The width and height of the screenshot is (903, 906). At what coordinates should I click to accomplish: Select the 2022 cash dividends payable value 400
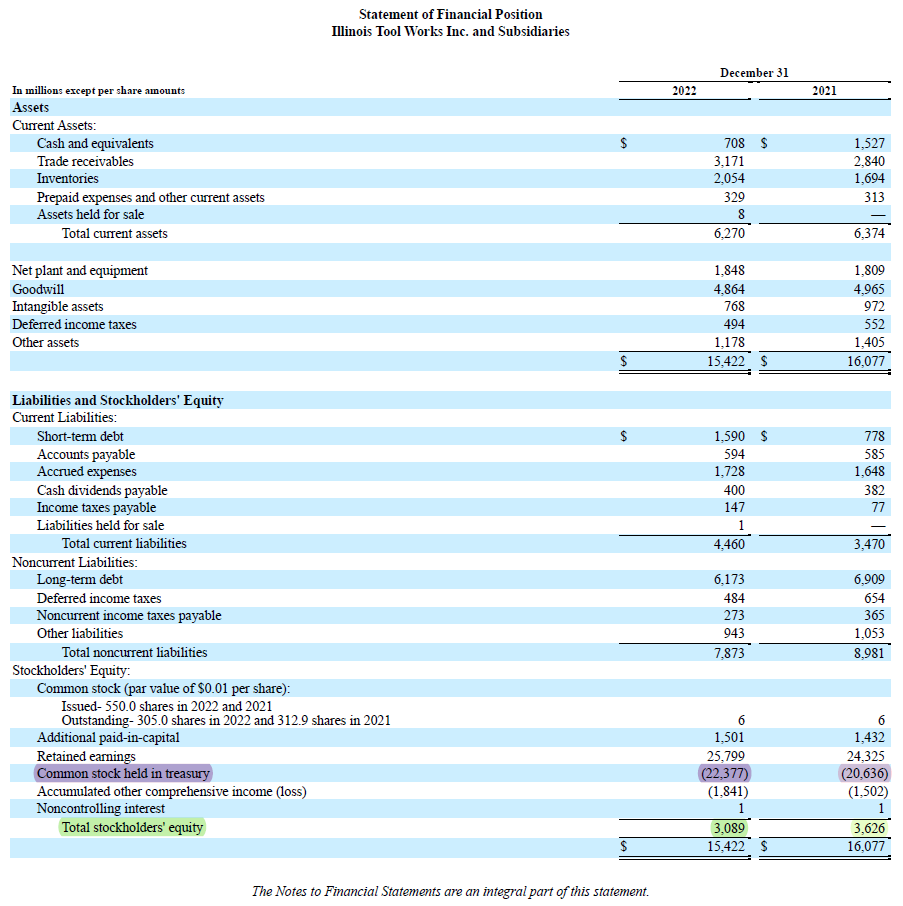coord(734,490)
